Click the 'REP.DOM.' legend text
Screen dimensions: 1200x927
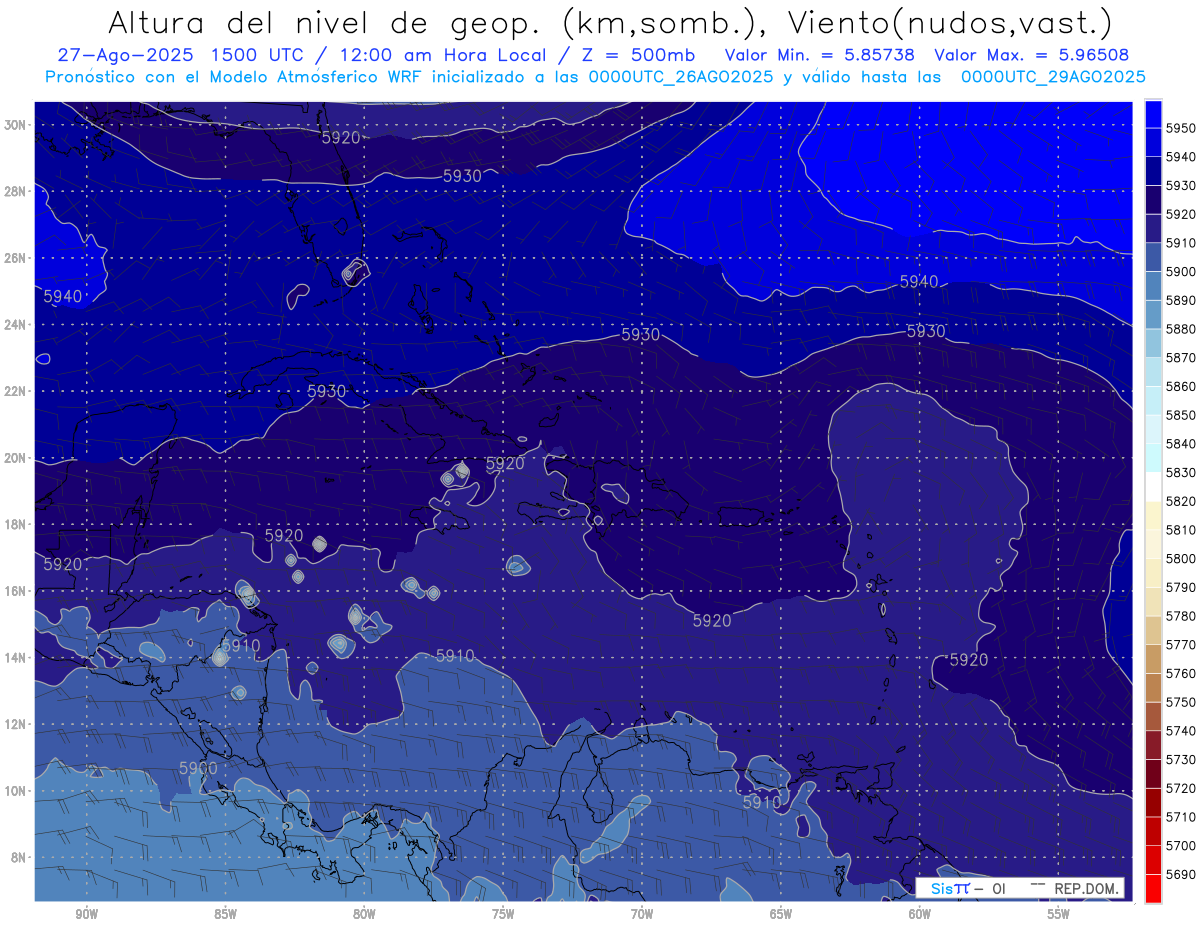[x=1086, y=888]
